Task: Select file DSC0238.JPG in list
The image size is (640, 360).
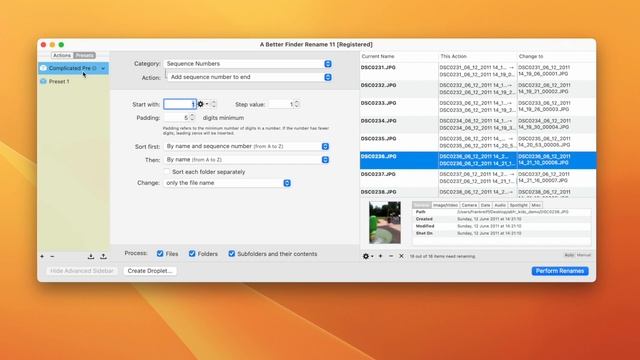Action: [x=478, y=192]
